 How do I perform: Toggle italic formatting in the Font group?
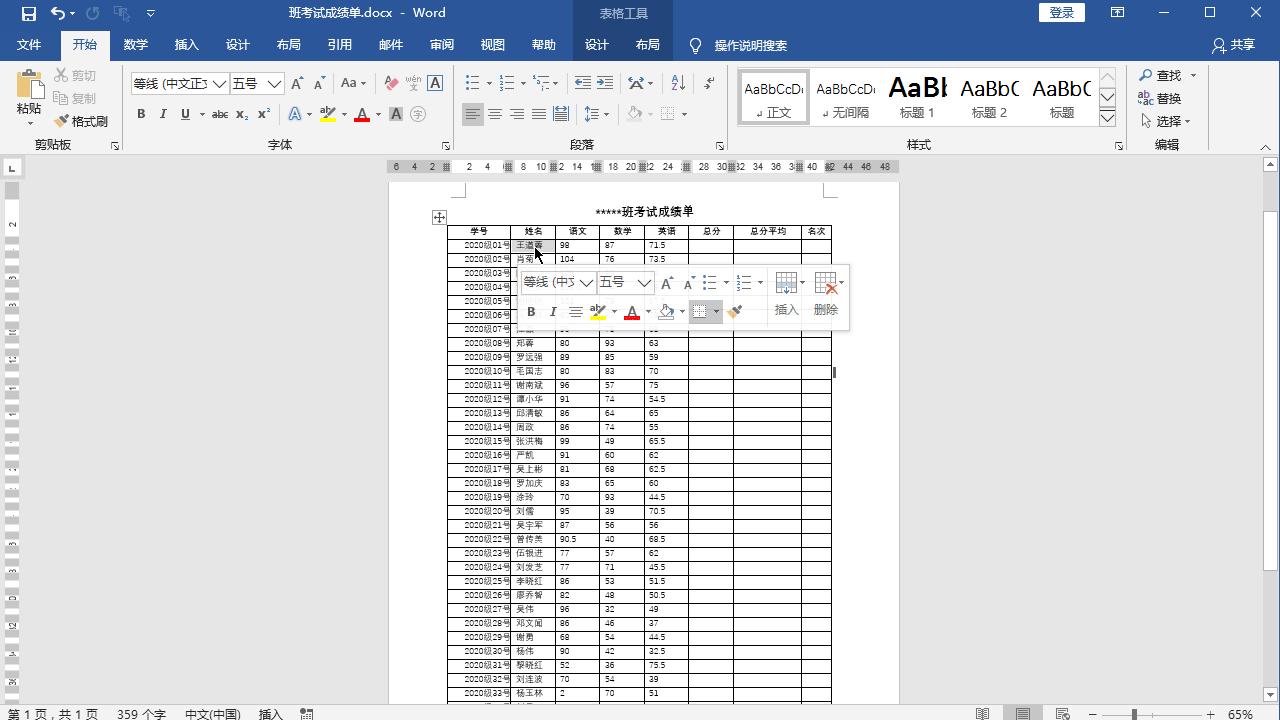[x=163, y=115]
